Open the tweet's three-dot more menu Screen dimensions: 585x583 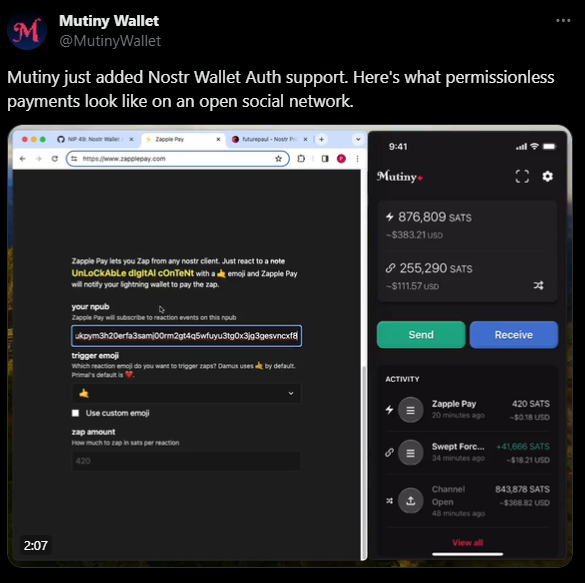pos(563,21)
